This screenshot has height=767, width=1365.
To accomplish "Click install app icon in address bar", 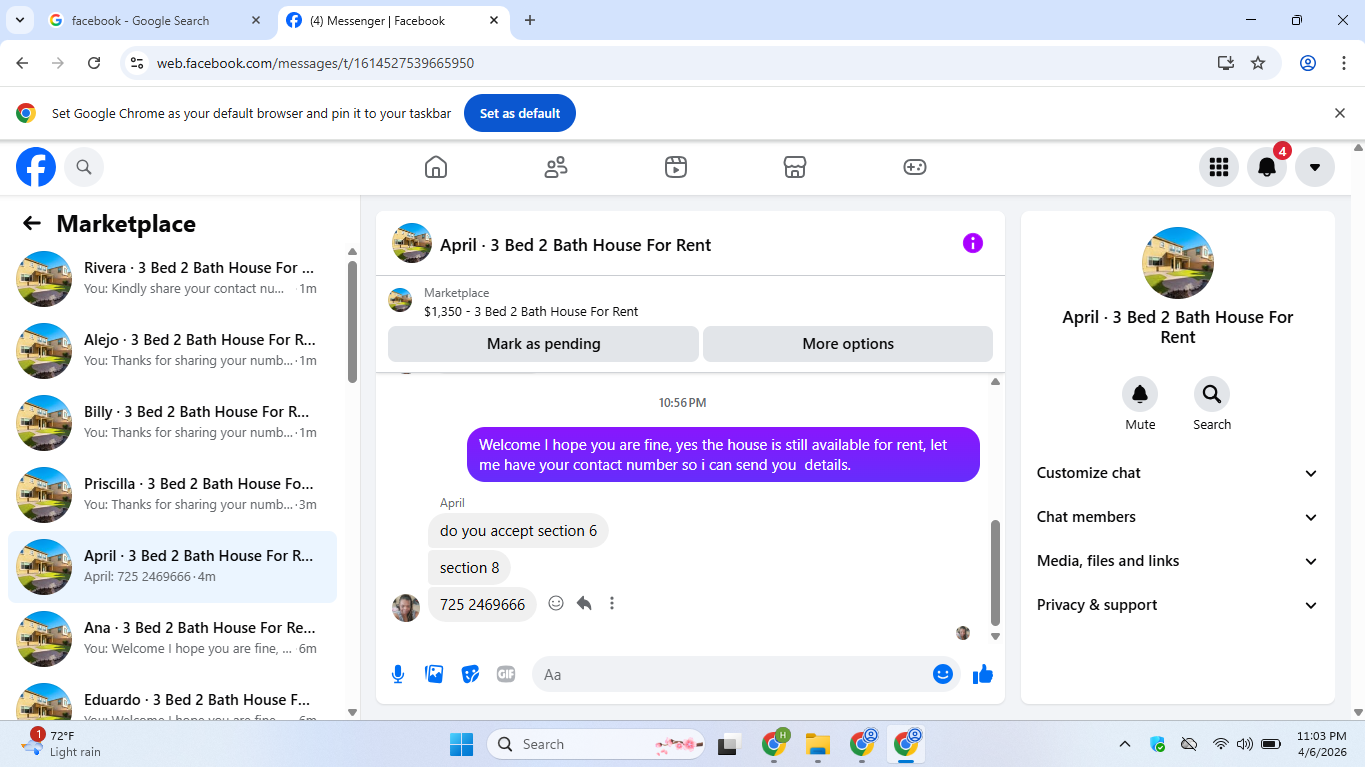I will [x=1226, y=63].
